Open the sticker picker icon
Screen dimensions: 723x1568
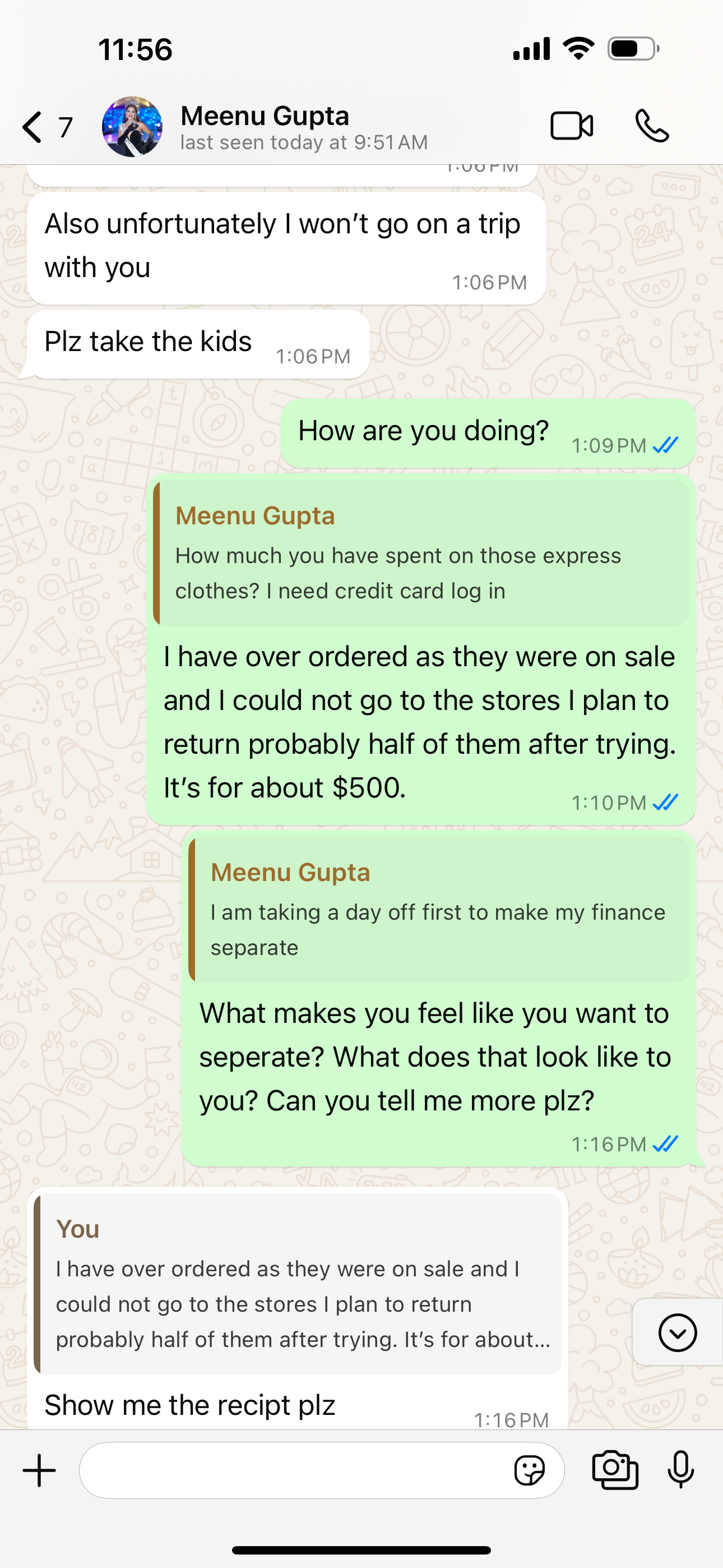point(529,1470)
